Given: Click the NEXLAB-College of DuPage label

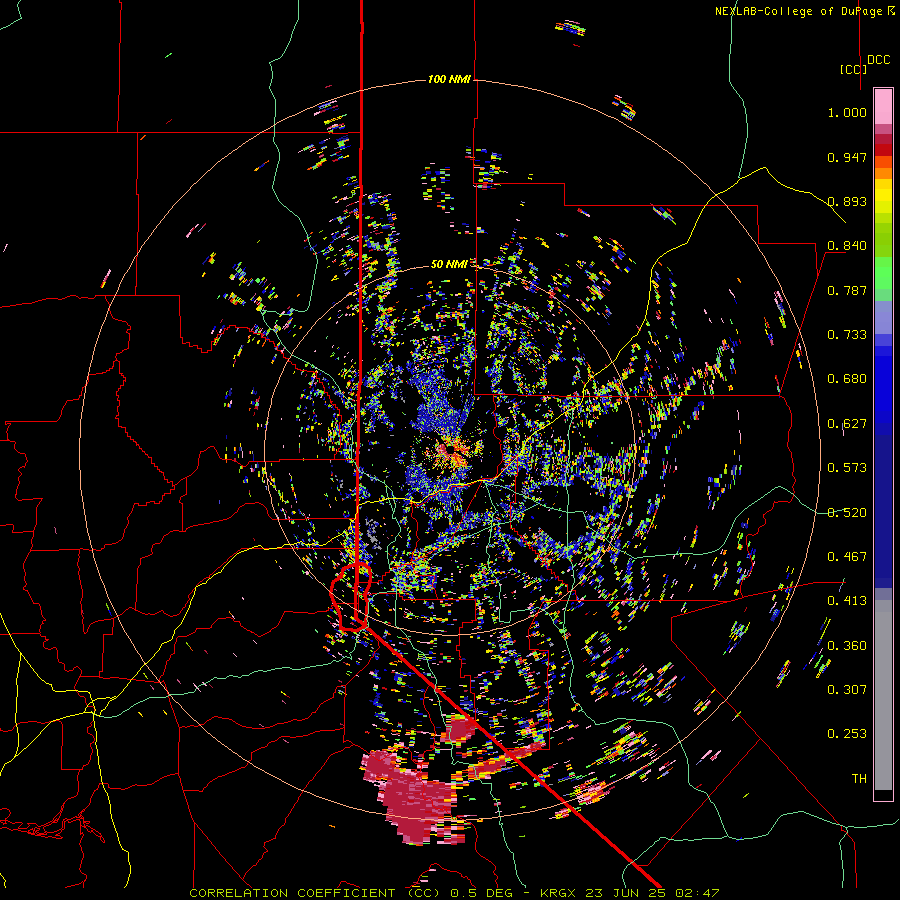Looking at the screenshot, I should (804, 11).
